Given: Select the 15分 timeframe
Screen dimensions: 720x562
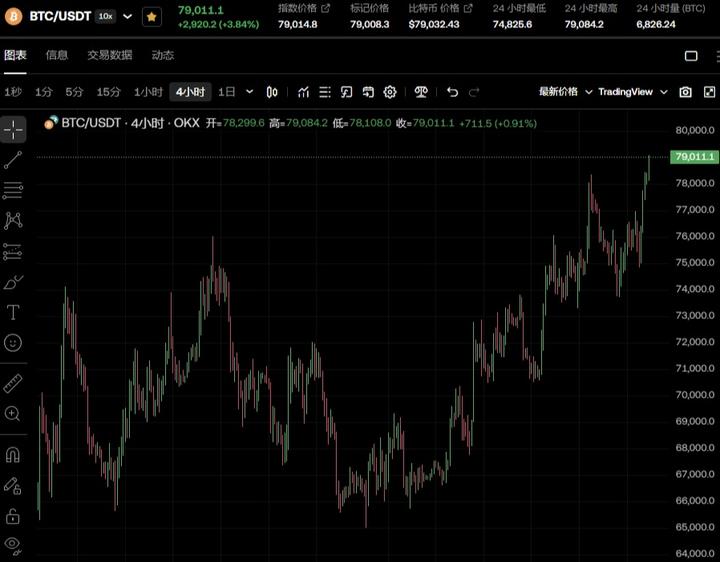Looking at the screenshot, I should [x=108, y=92].
